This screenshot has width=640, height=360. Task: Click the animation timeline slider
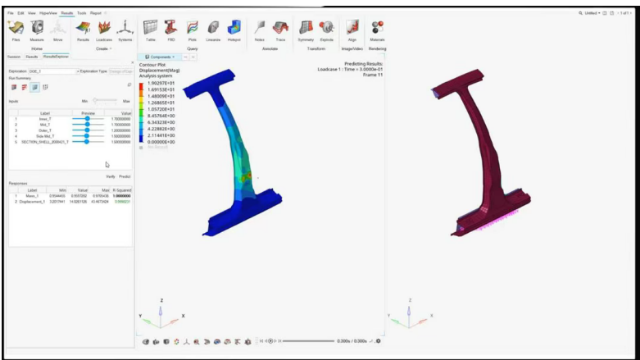tap(309, 341)
